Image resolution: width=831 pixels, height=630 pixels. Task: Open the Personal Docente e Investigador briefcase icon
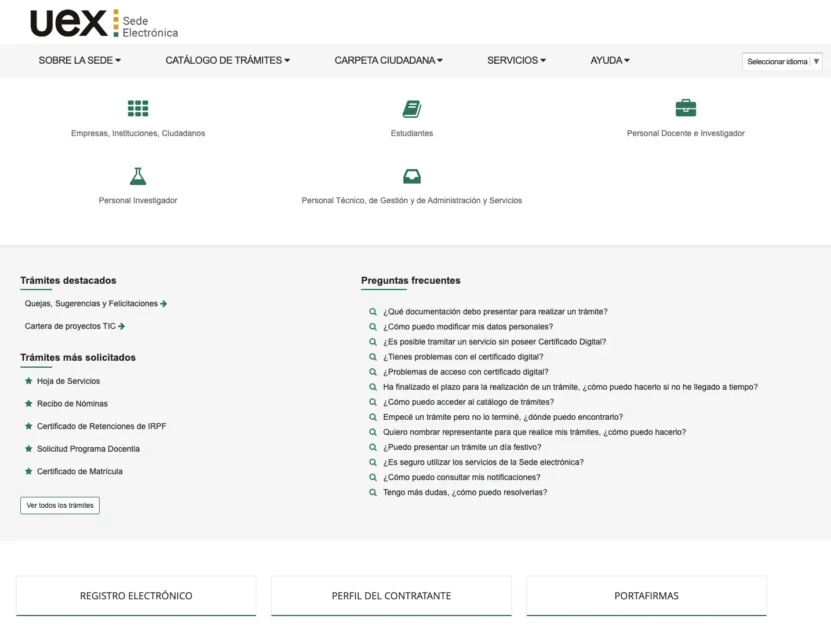pos(686,108)
